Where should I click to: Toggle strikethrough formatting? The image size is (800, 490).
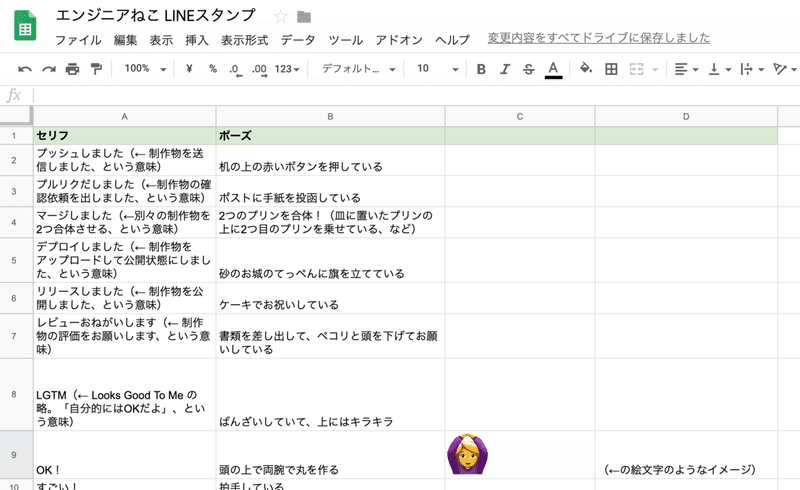529,69
